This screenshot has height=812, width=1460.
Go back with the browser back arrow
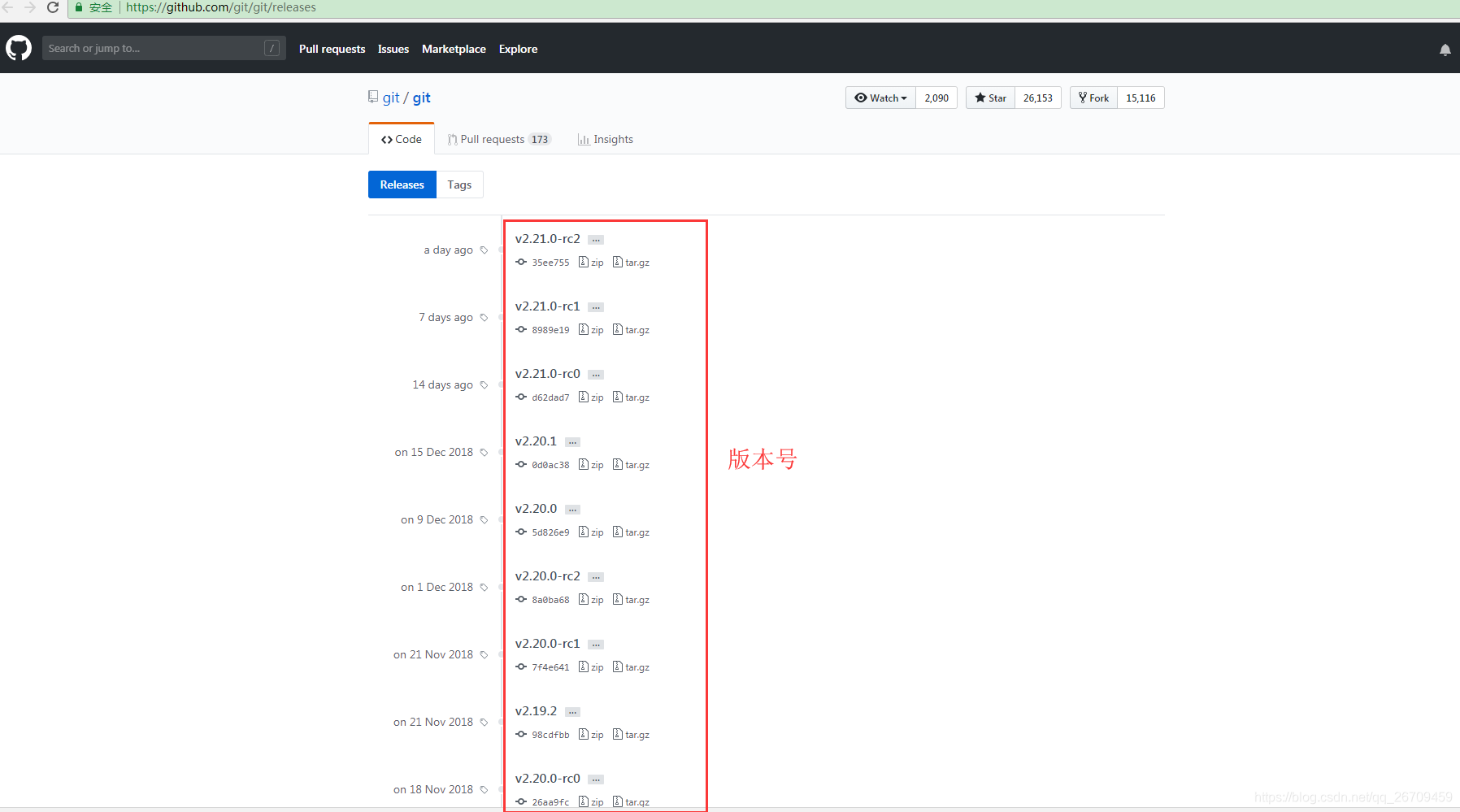coord(8,7)
